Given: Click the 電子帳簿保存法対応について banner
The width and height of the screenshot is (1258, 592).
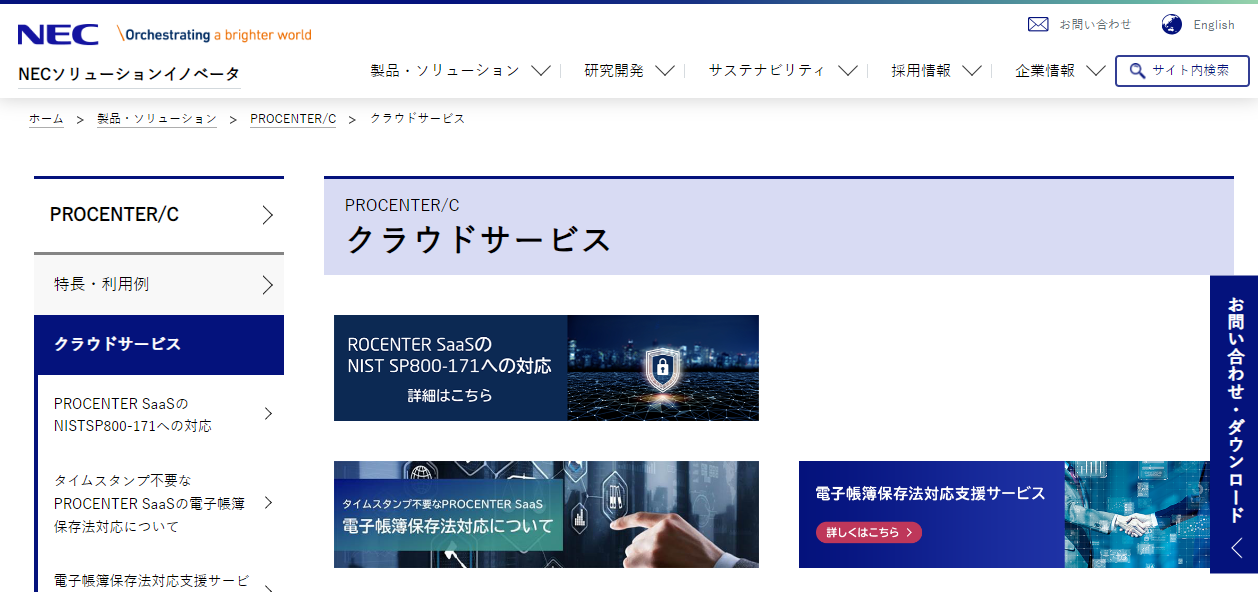Looking at the screenshot, I should 546,514.
